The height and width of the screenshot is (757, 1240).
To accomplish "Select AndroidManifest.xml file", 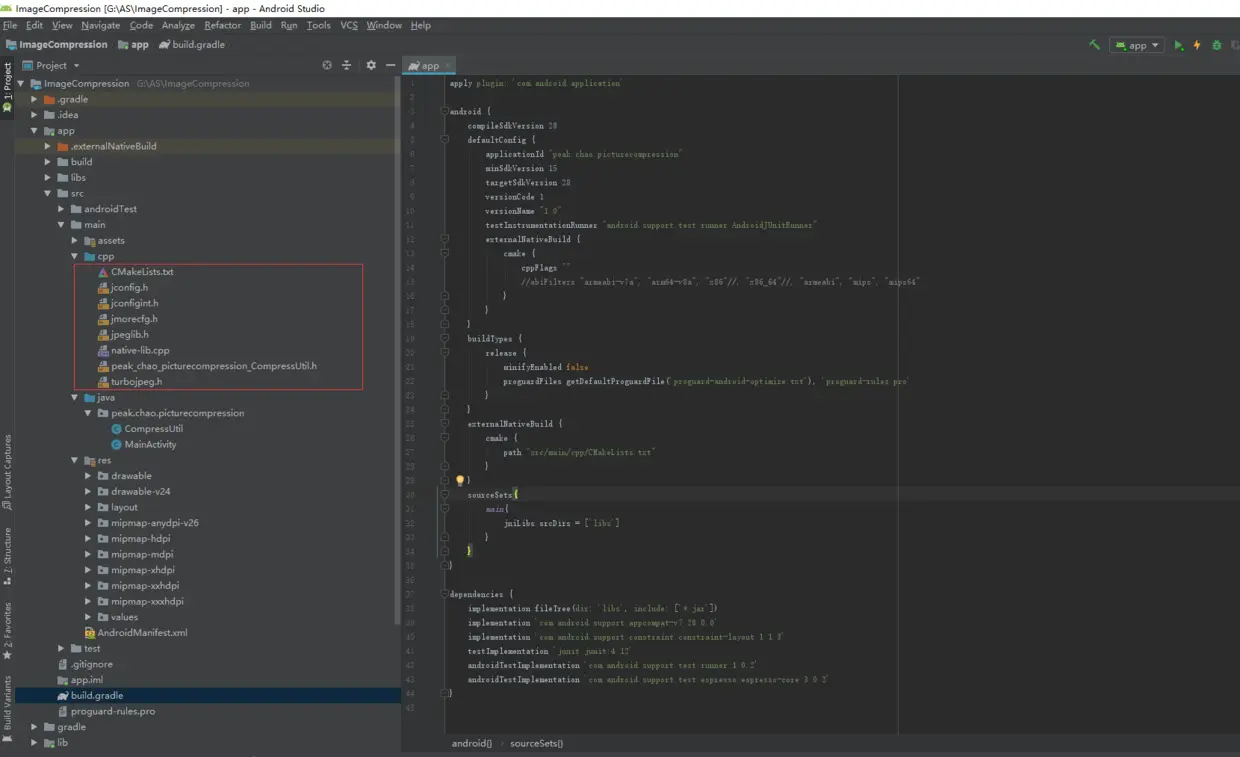I will (135, 632).
